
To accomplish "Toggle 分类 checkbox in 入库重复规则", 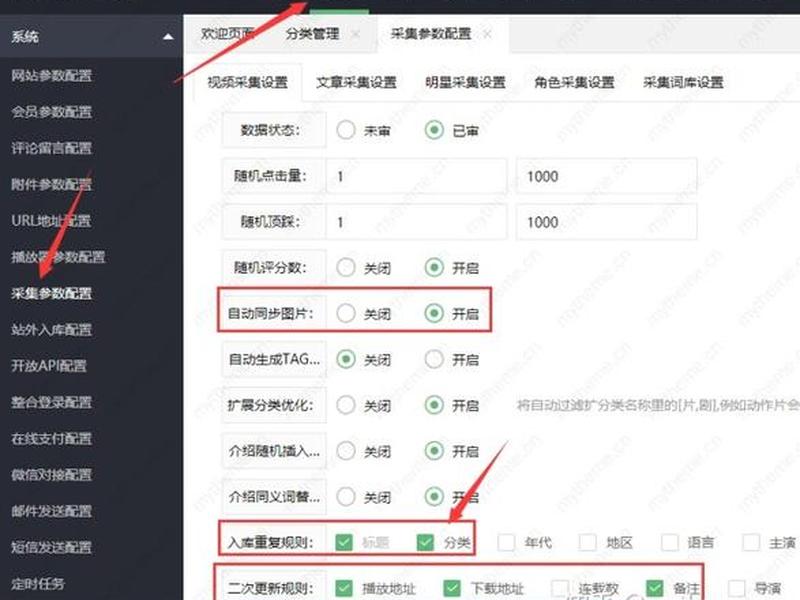I will point(425,542).
